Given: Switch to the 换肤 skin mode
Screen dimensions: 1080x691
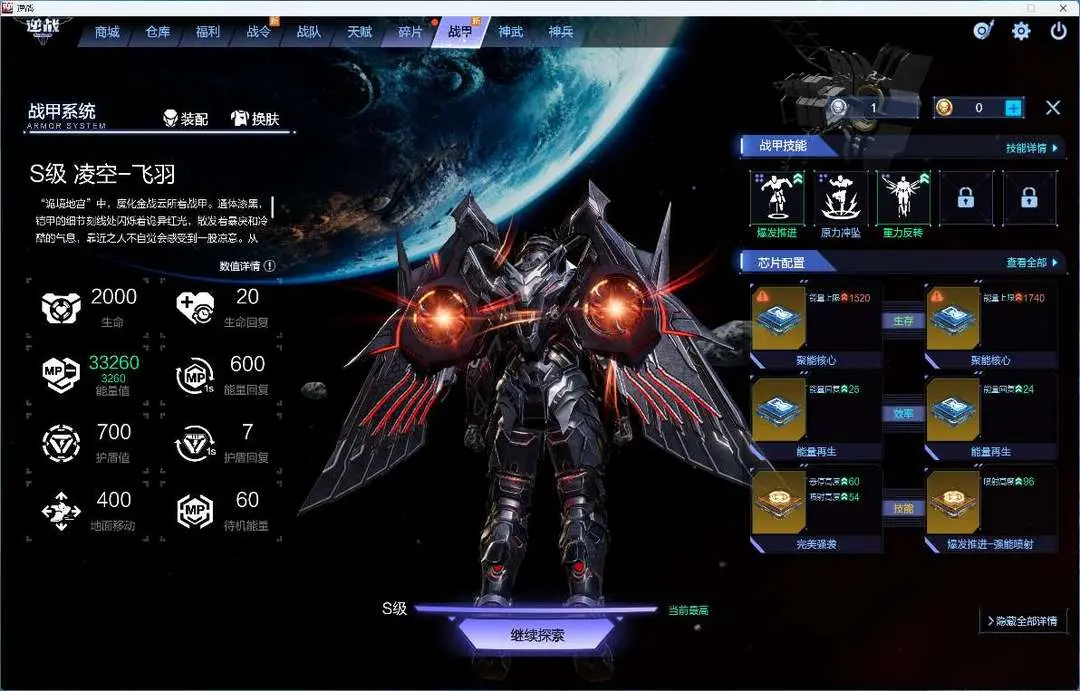Looking at the screenshot, I should (255, 119).
